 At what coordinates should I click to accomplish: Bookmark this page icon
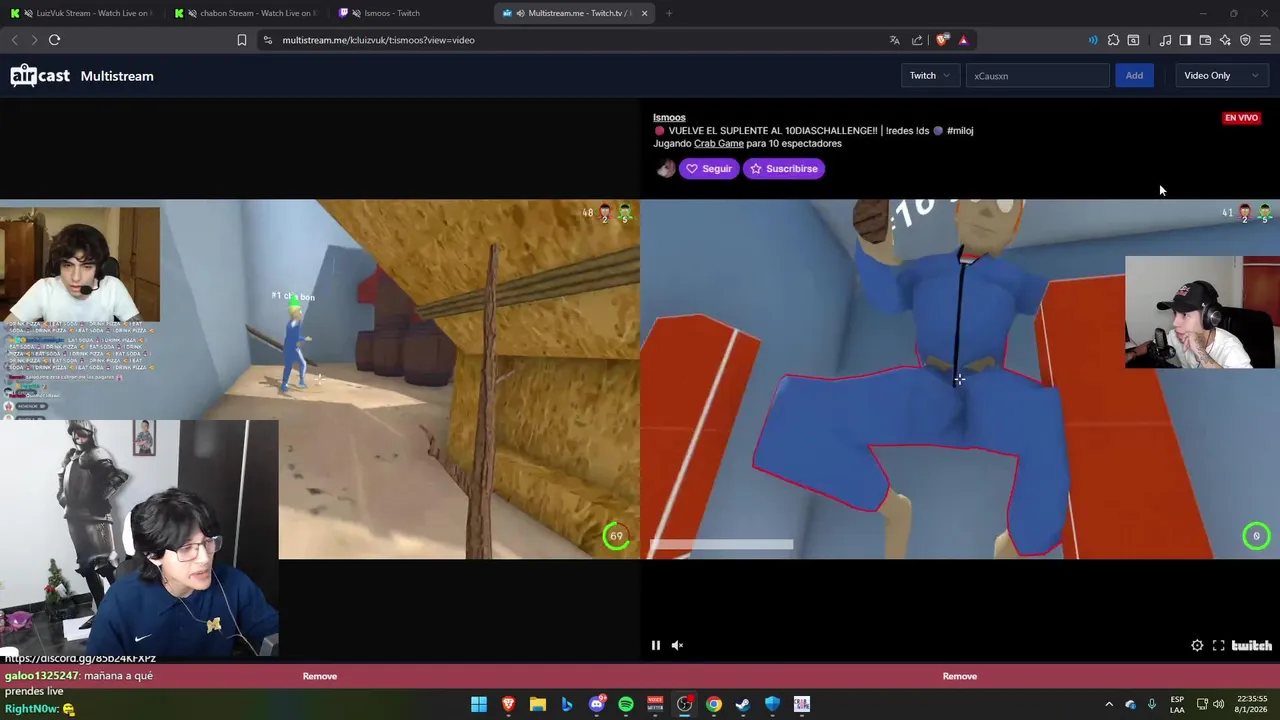click(x=242, y=40)
